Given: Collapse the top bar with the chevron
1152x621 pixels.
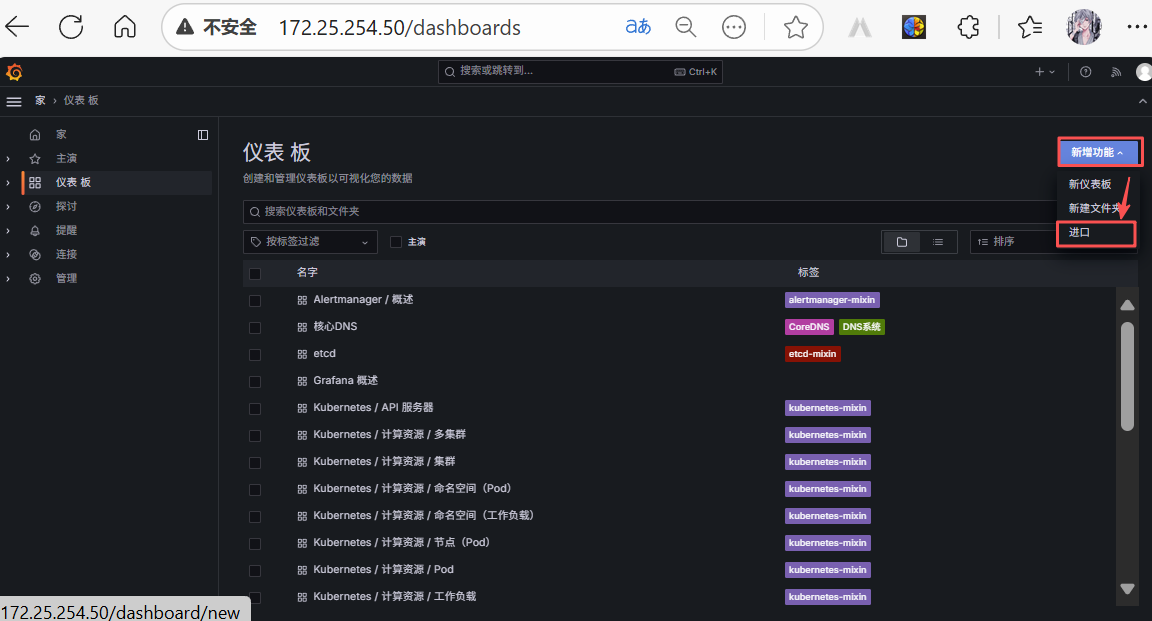Looking at the screenshot, I should (1142, 101).
